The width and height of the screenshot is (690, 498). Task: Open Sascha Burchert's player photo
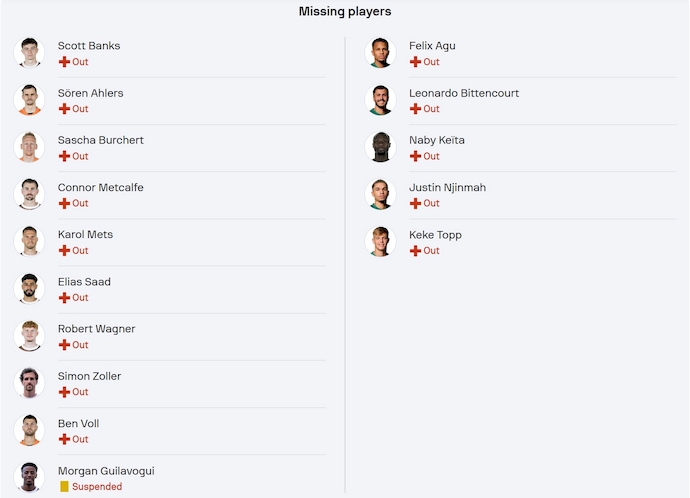coord(29,147)
